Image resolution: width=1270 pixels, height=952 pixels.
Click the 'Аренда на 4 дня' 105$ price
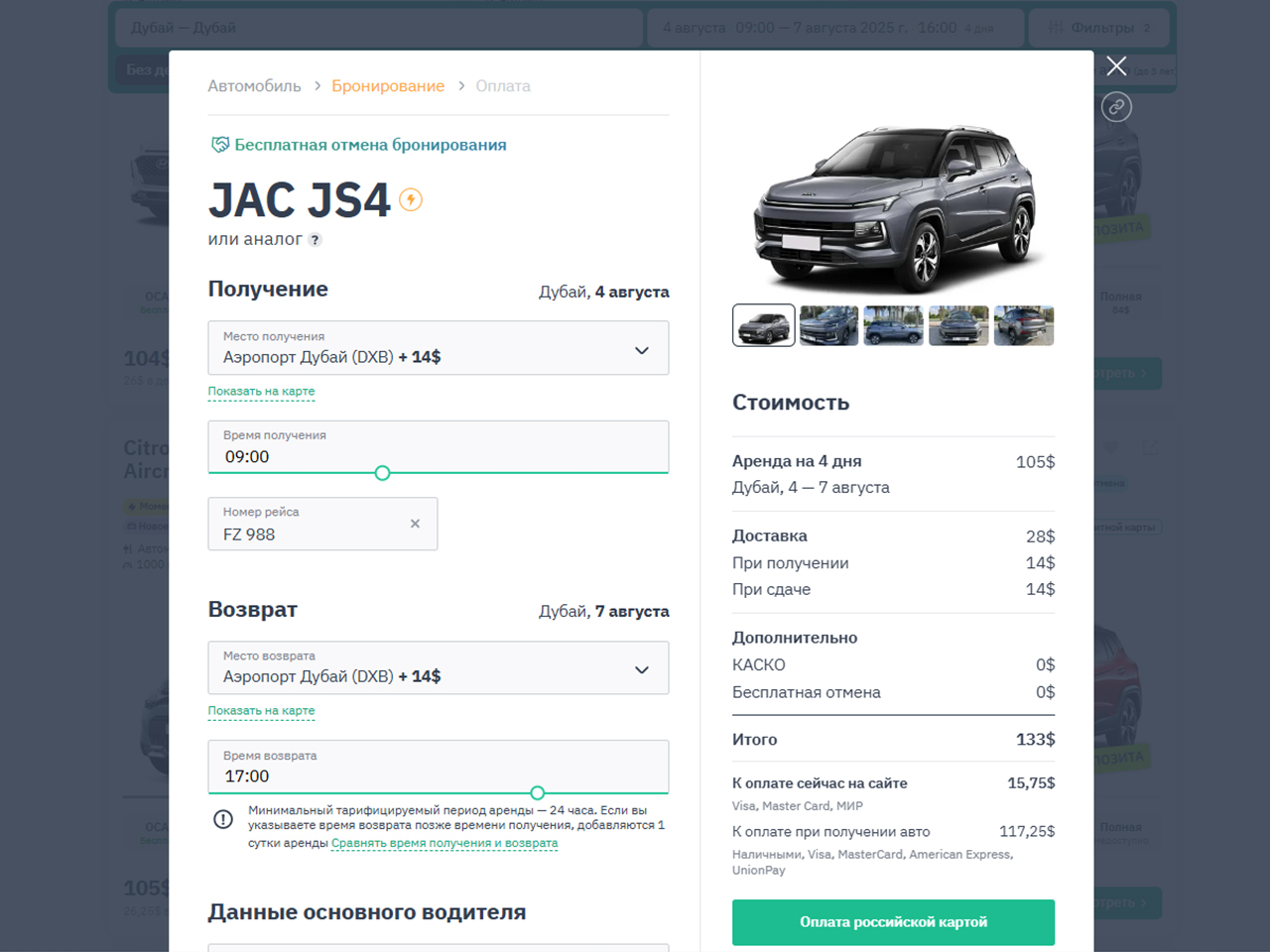point(1035,462)
